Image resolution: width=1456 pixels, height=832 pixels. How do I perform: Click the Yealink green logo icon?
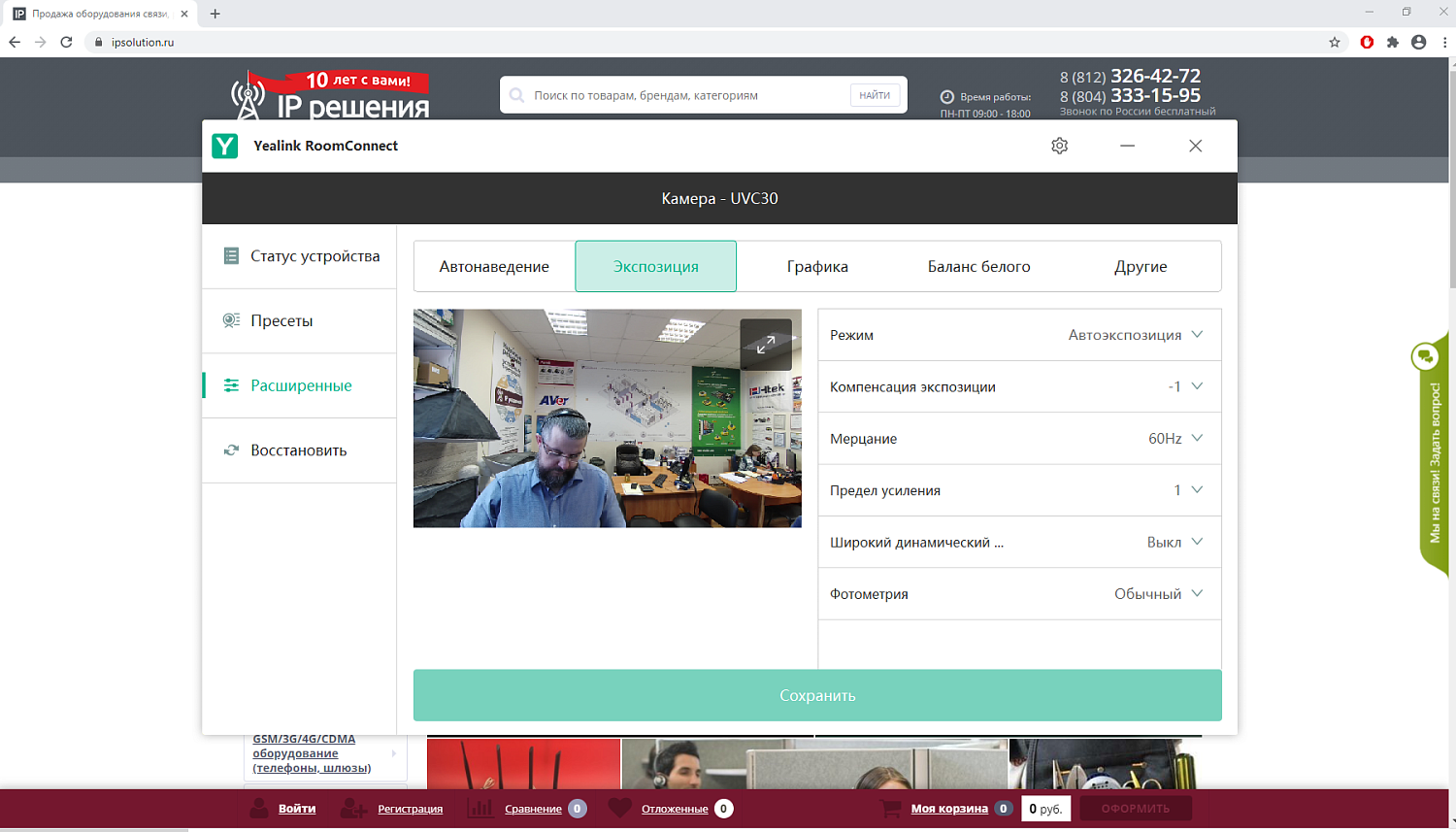pyautogui.click(x=225, y=146)
